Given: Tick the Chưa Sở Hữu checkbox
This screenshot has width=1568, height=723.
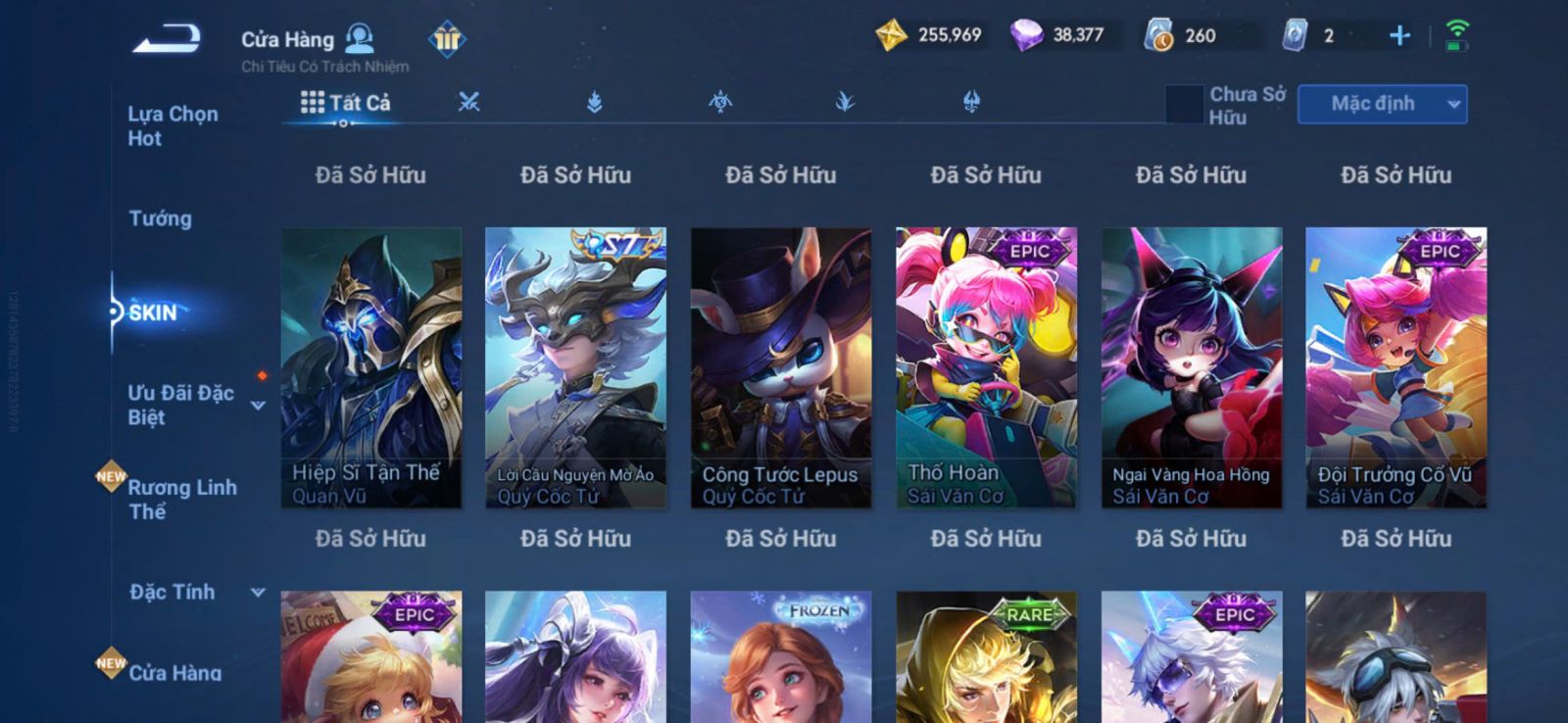Looking at the screenshot, I should [1184, 104].
